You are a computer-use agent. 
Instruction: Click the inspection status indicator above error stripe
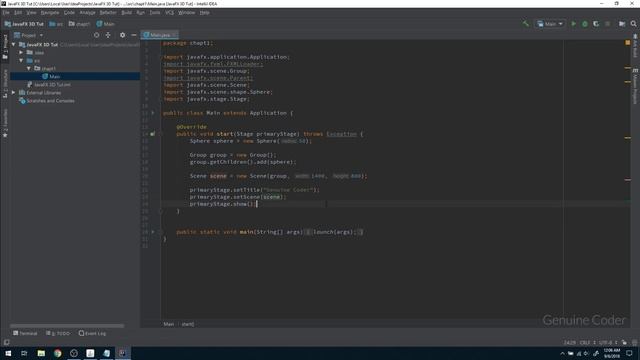tap(628, 42)
